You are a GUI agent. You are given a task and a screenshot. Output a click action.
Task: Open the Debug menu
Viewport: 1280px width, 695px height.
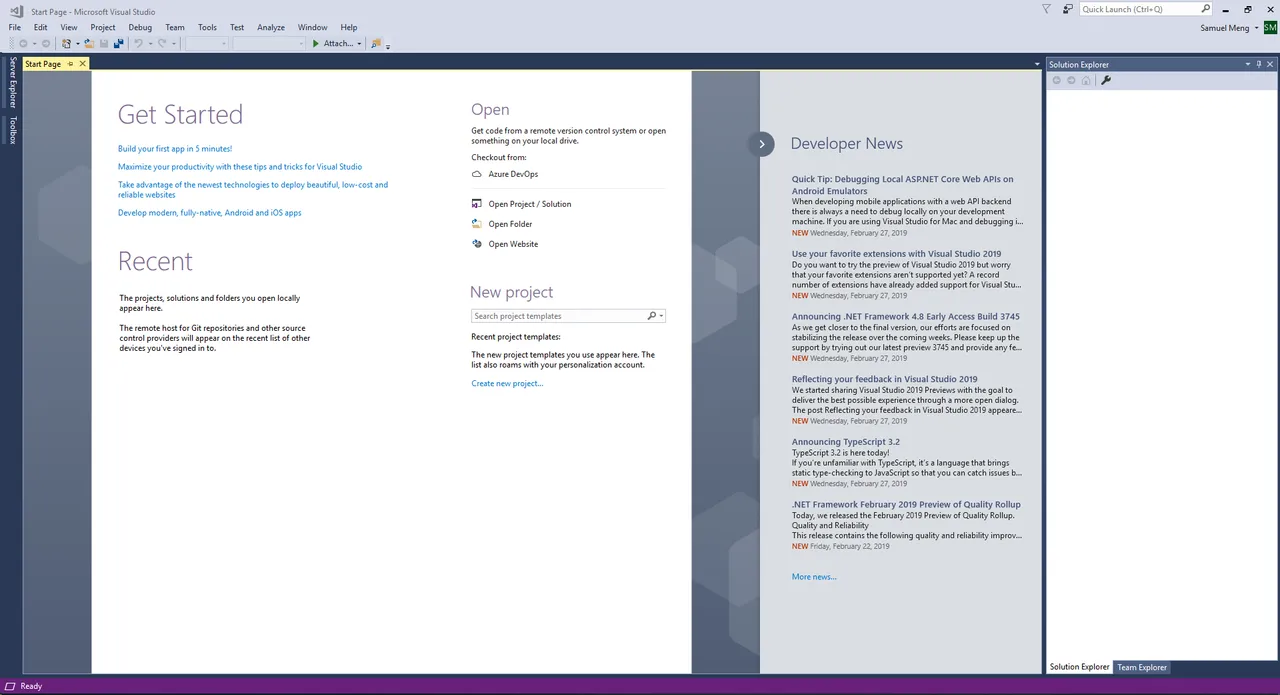click(140, 28)
